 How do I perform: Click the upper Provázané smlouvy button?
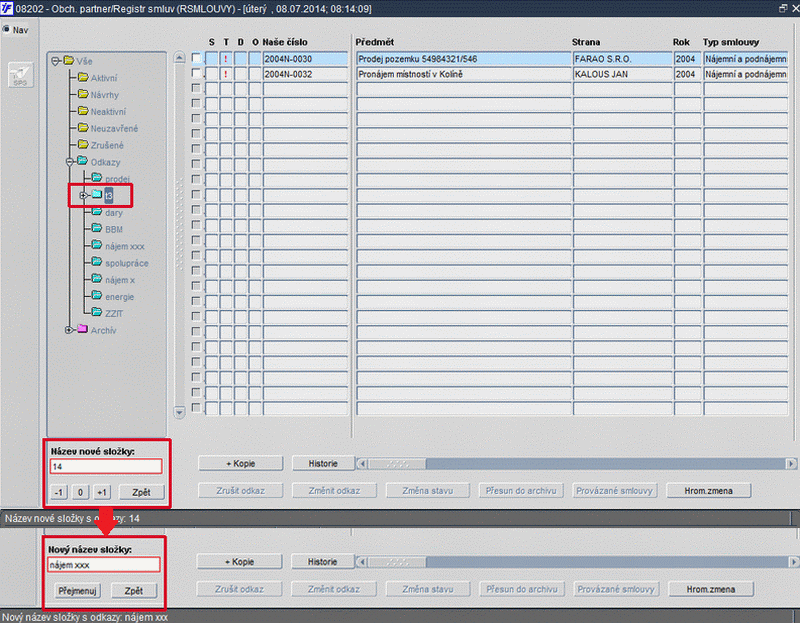click(x=614, y=491)
